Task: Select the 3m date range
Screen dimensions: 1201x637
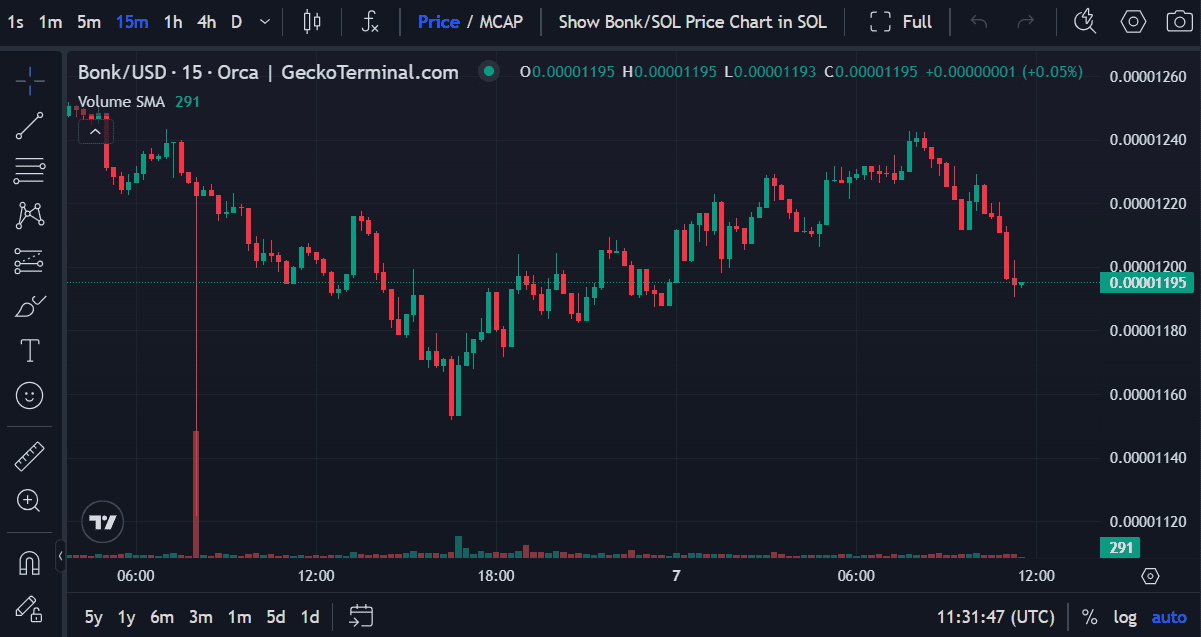Action: tap(200, 617)
